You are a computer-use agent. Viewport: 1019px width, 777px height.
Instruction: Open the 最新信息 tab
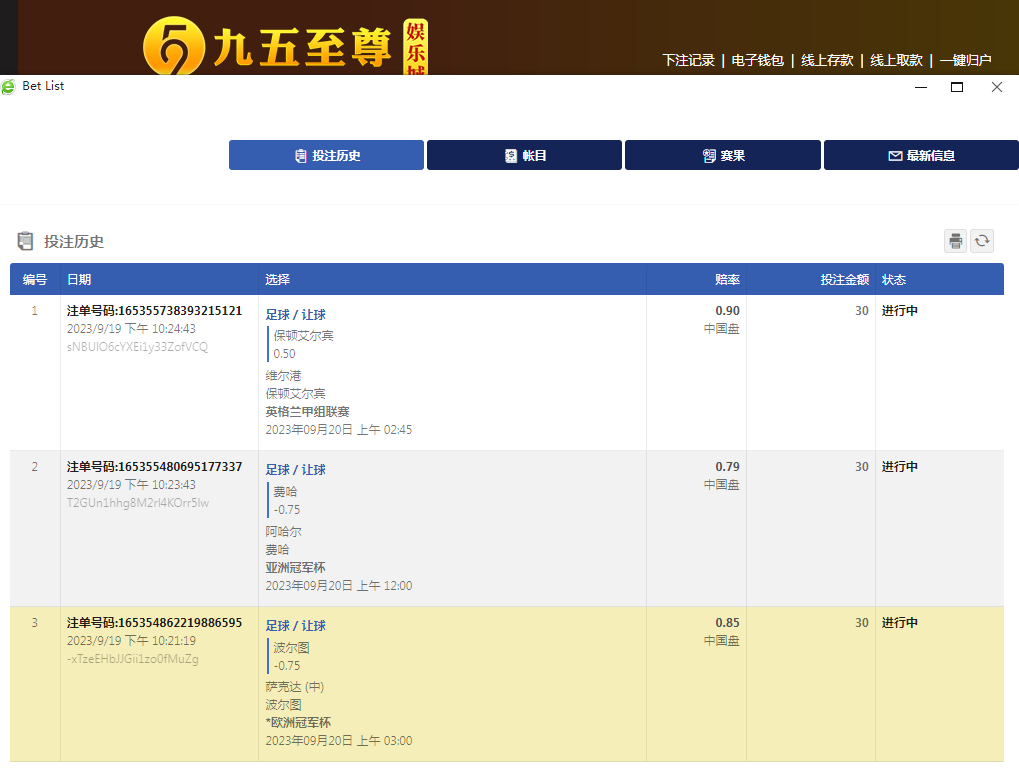click(921, 156)
